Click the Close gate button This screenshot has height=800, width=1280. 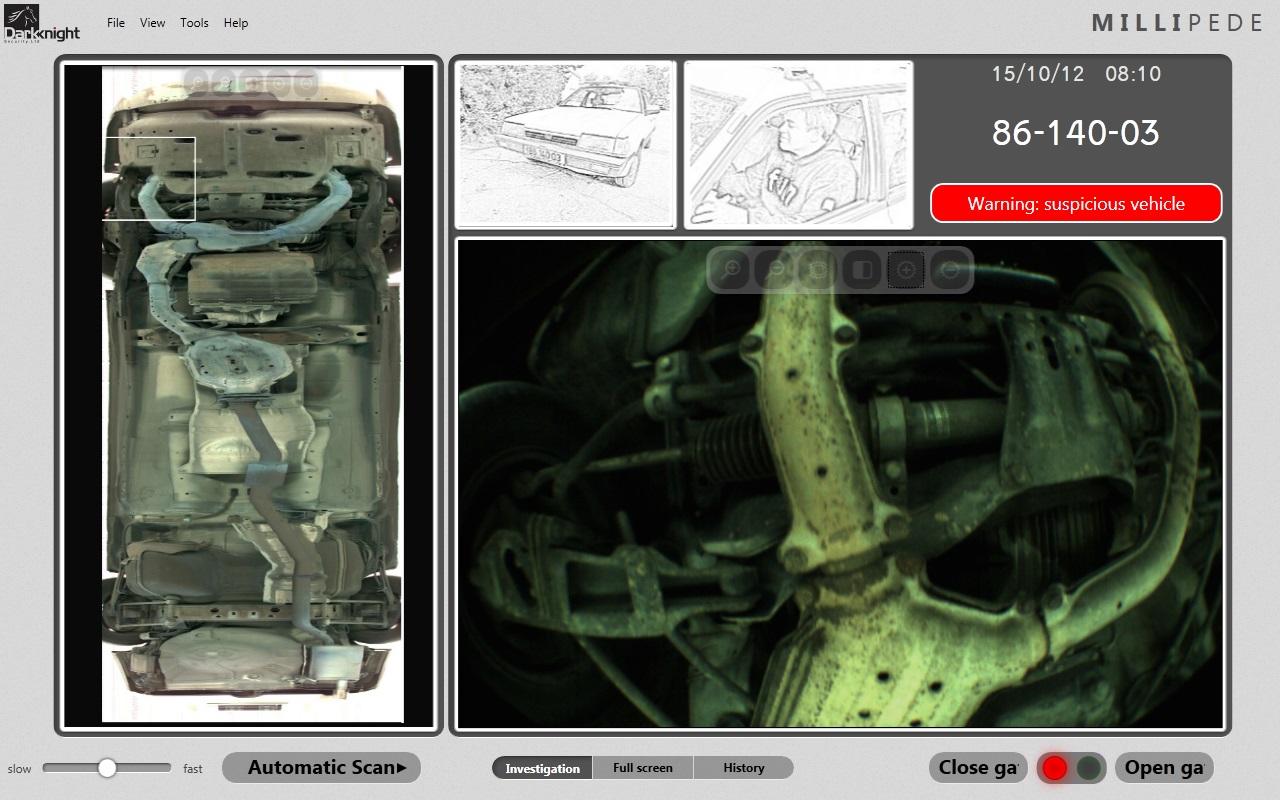tap(978, 767)
